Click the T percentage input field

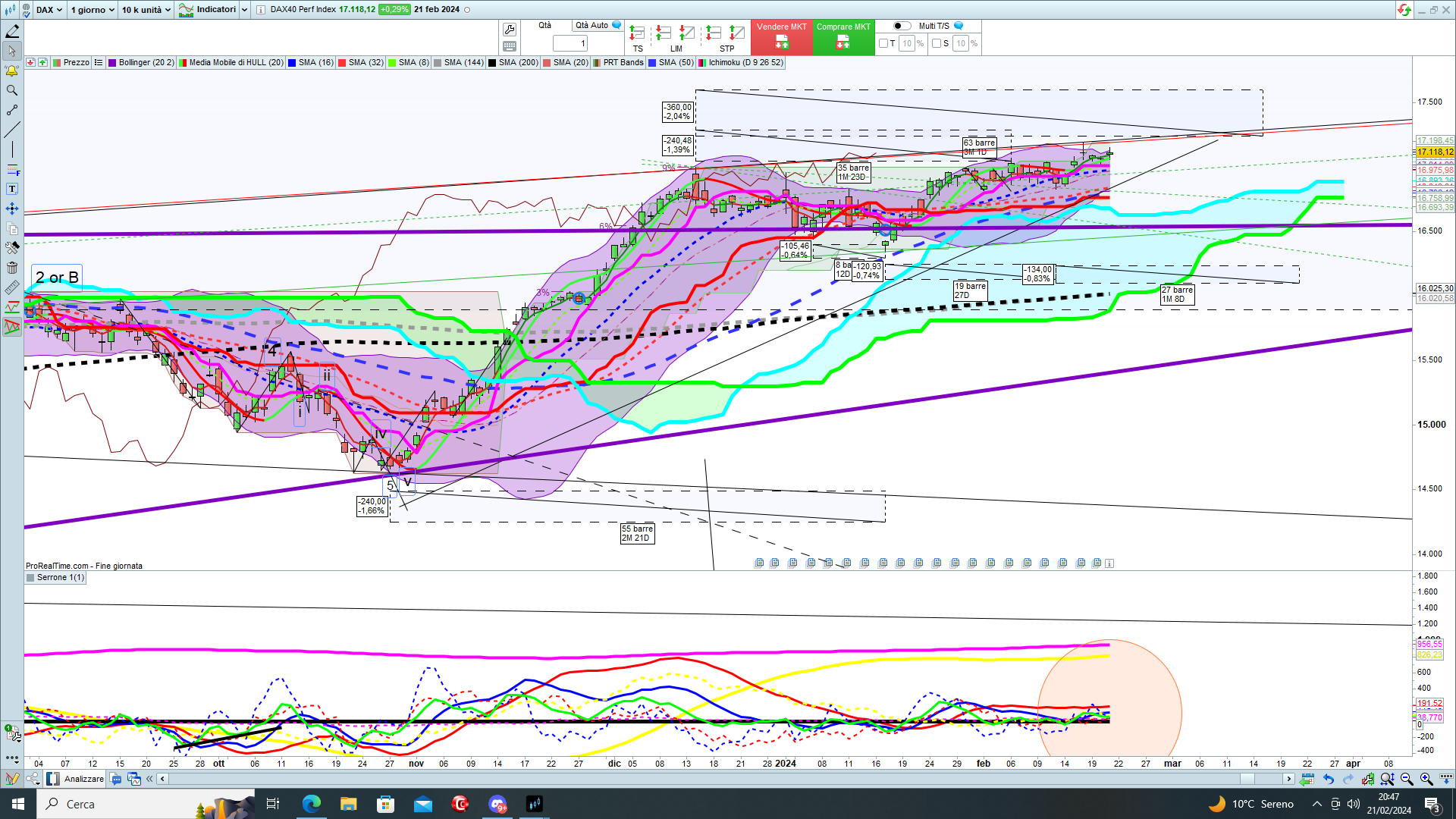click(907, 43)
